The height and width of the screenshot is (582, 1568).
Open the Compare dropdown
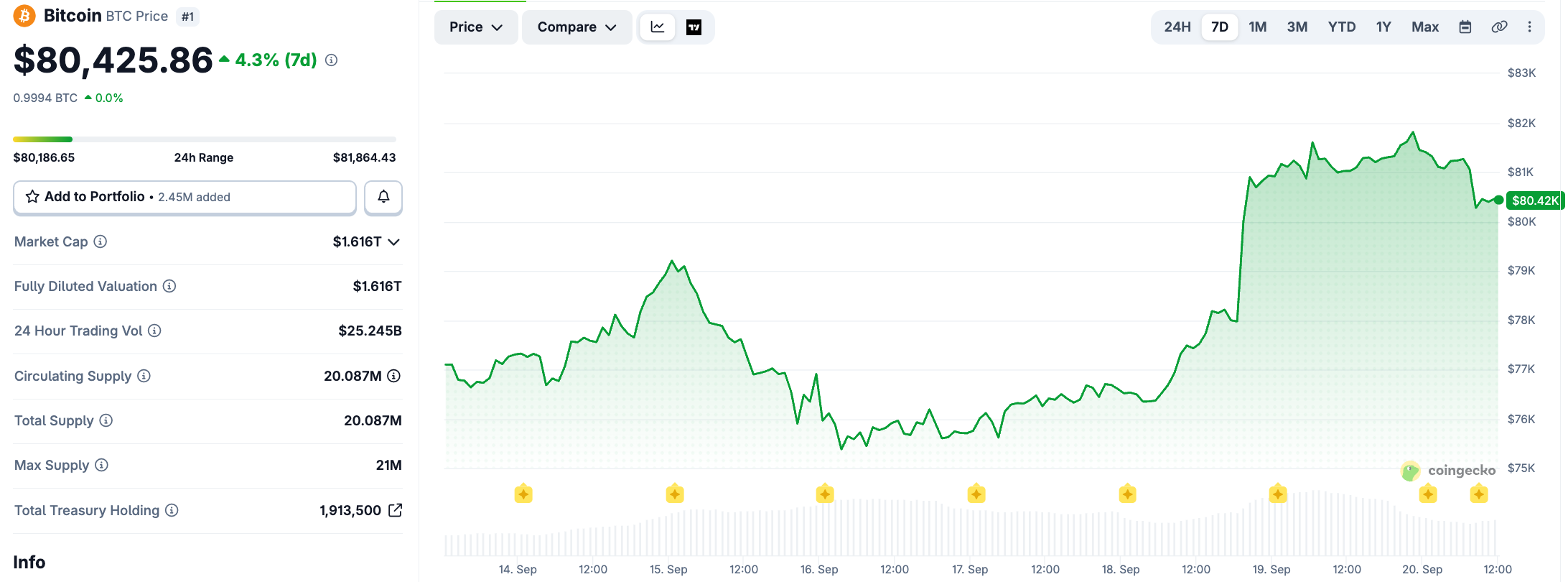point(577,27)
